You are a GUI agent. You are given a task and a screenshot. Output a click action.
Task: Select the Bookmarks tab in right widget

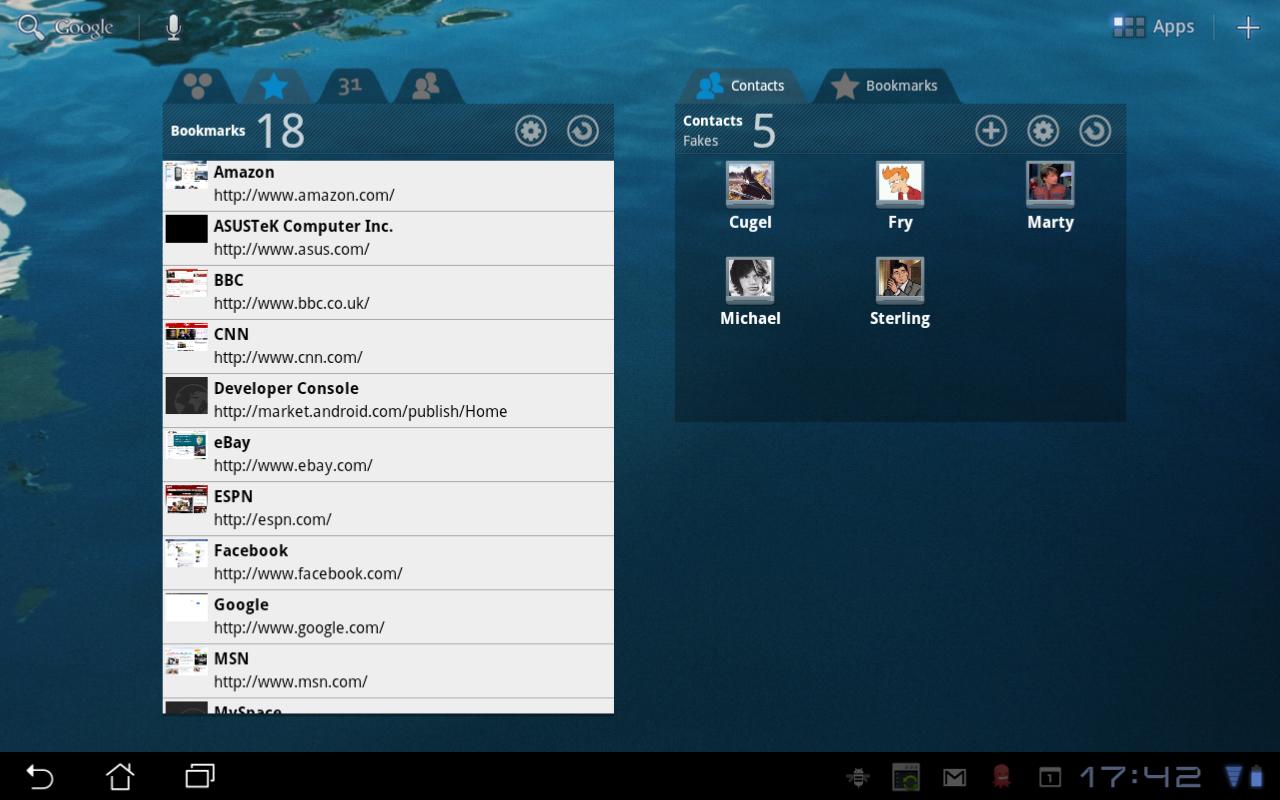coord(886,86)
